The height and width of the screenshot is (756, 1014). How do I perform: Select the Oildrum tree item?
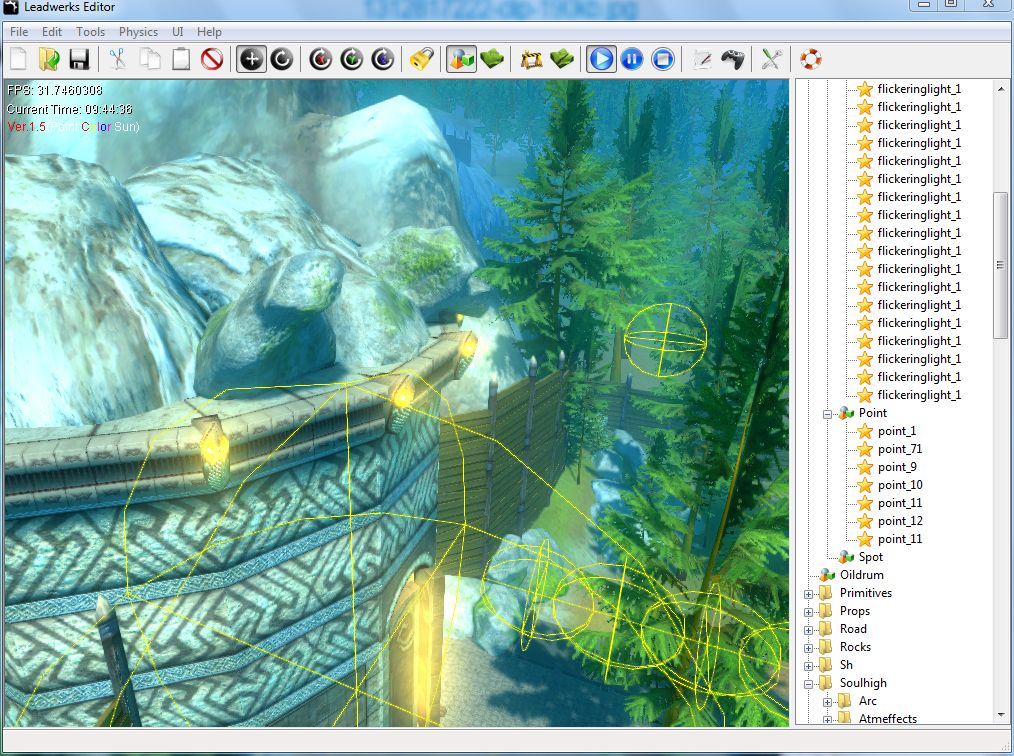pos(861,575)
